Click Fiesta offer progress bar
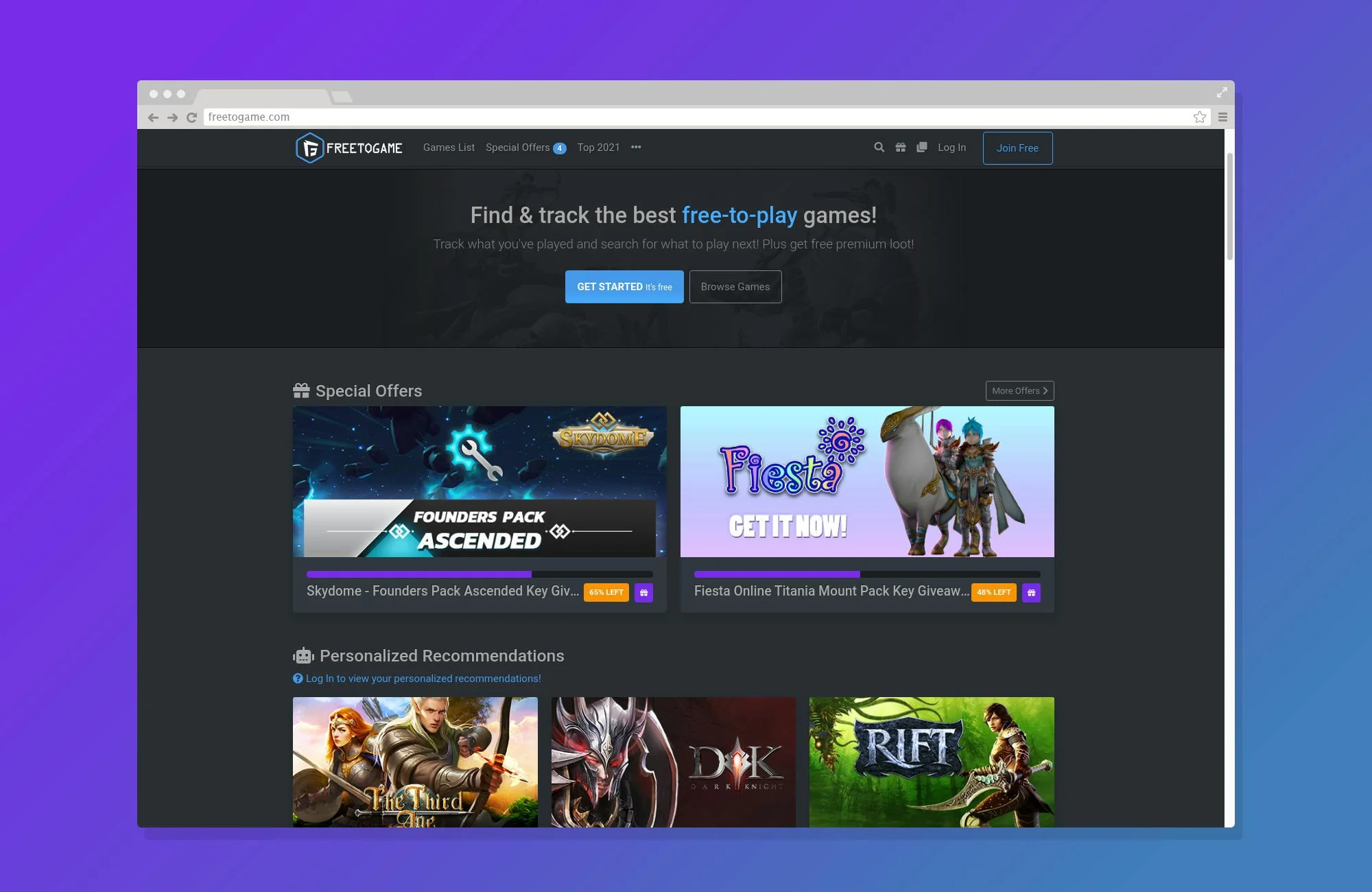 (867, 574)
